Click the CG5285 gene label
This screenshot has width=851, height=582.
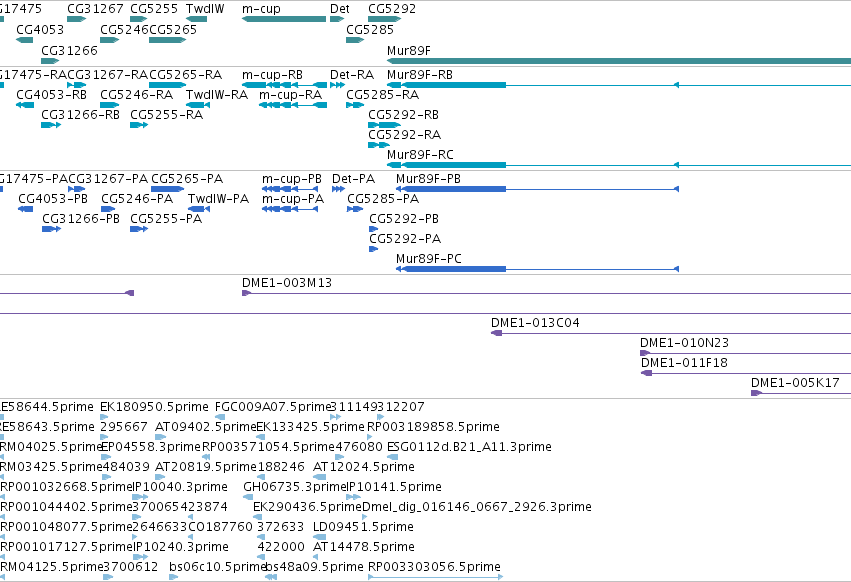click(370, 29)
